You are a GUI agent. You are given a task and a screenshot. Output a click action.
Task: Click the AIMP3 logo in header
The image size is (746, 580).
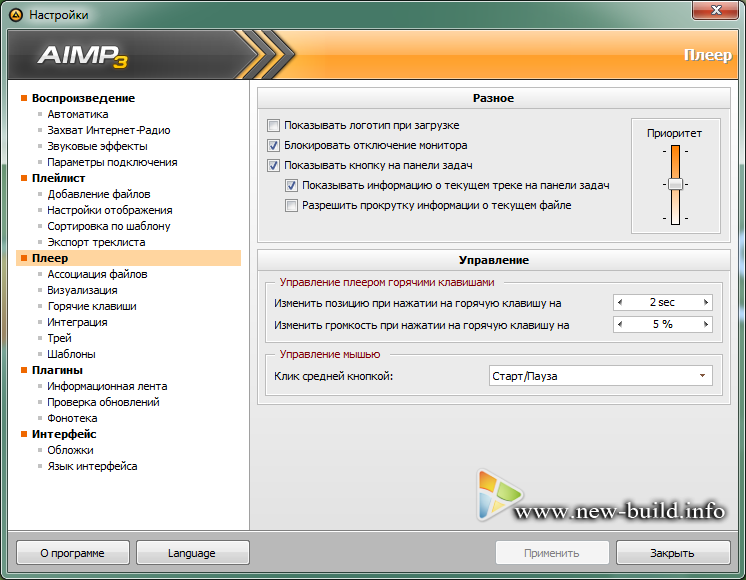click(89, 55)
